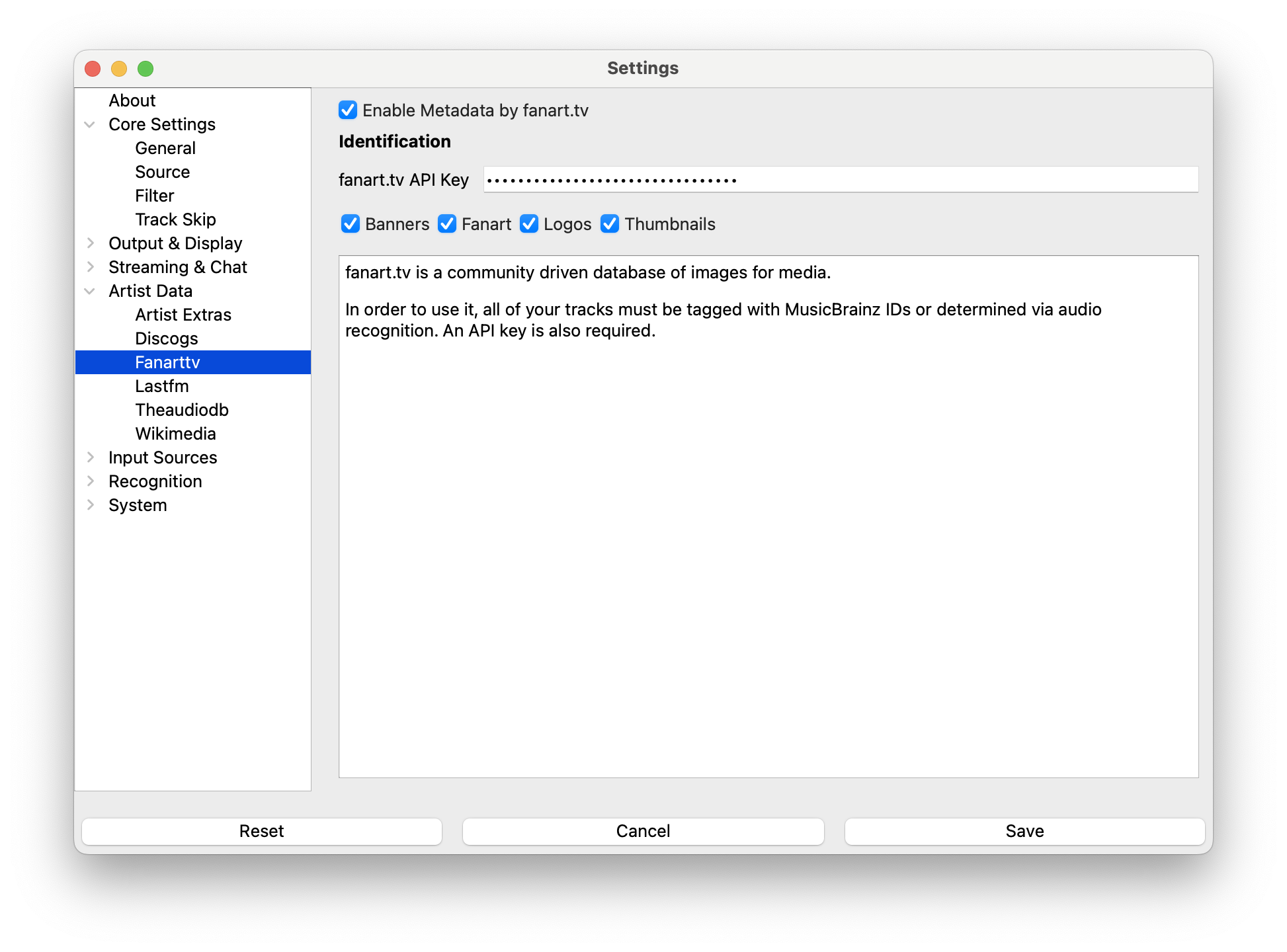Open the Source settings page
This screenshot has width=1287, height=952.
[x=163, y=172]
